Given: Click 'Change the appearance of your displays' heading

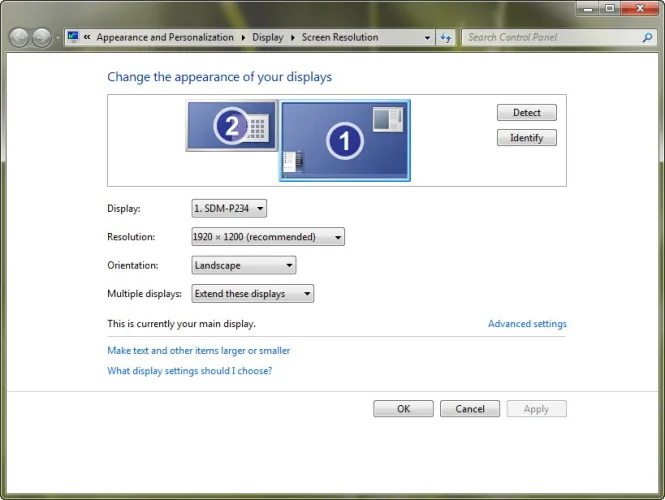Looking at the screenshot, I should tap(219, 77).
